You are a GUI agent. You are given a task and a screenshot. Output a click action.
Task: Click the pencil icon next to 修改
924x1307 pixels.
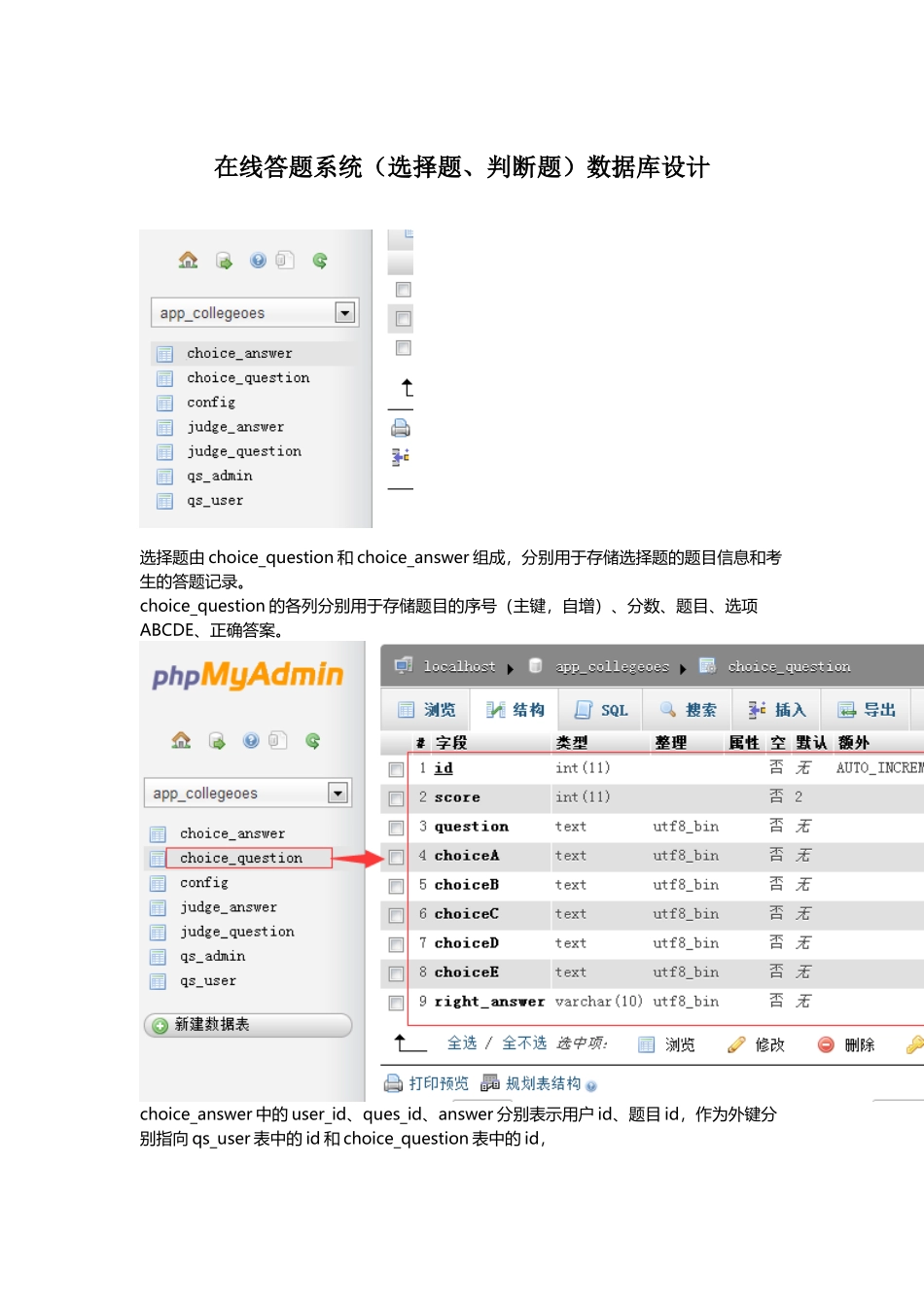[x=736, y=1044]
